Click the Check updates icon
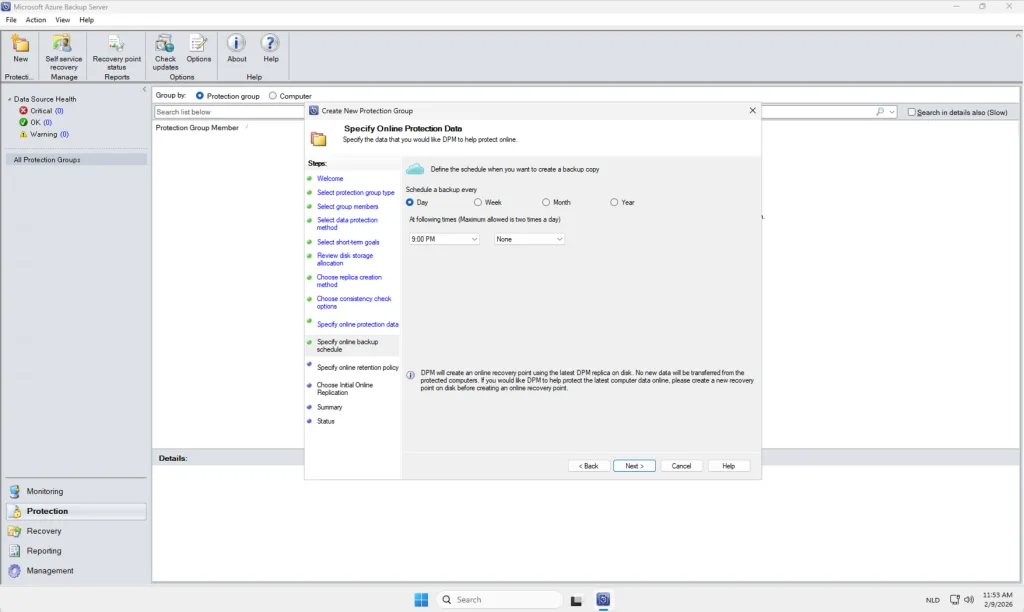The image size is (1024, 612). pyautogui.click(x=165, y=44)
